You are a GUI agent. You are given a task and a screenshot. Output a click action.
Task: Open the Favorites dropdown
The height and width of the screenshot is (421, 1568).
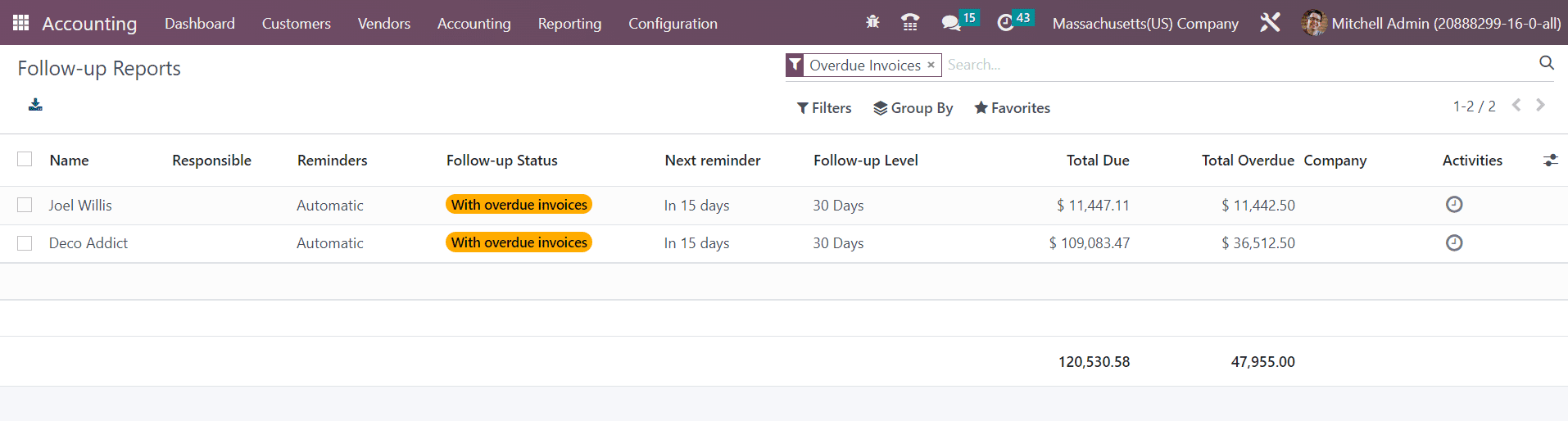[x=1012, y=108]
